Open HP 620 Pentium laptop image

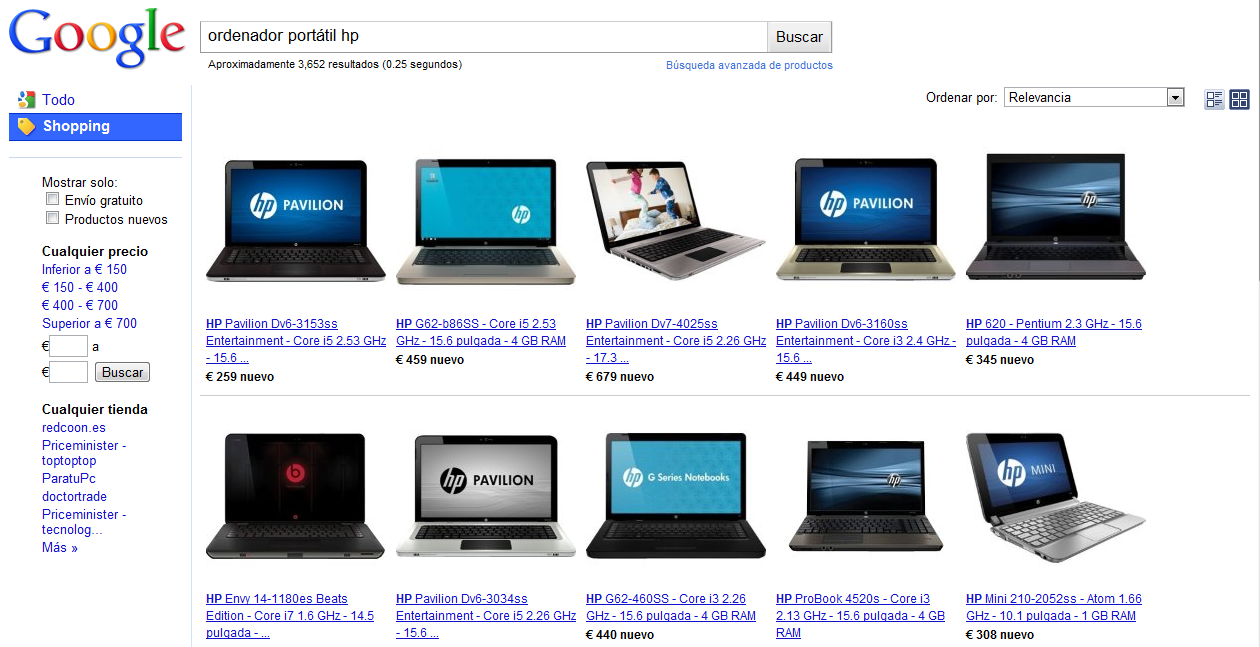(x=1056, y=217)
